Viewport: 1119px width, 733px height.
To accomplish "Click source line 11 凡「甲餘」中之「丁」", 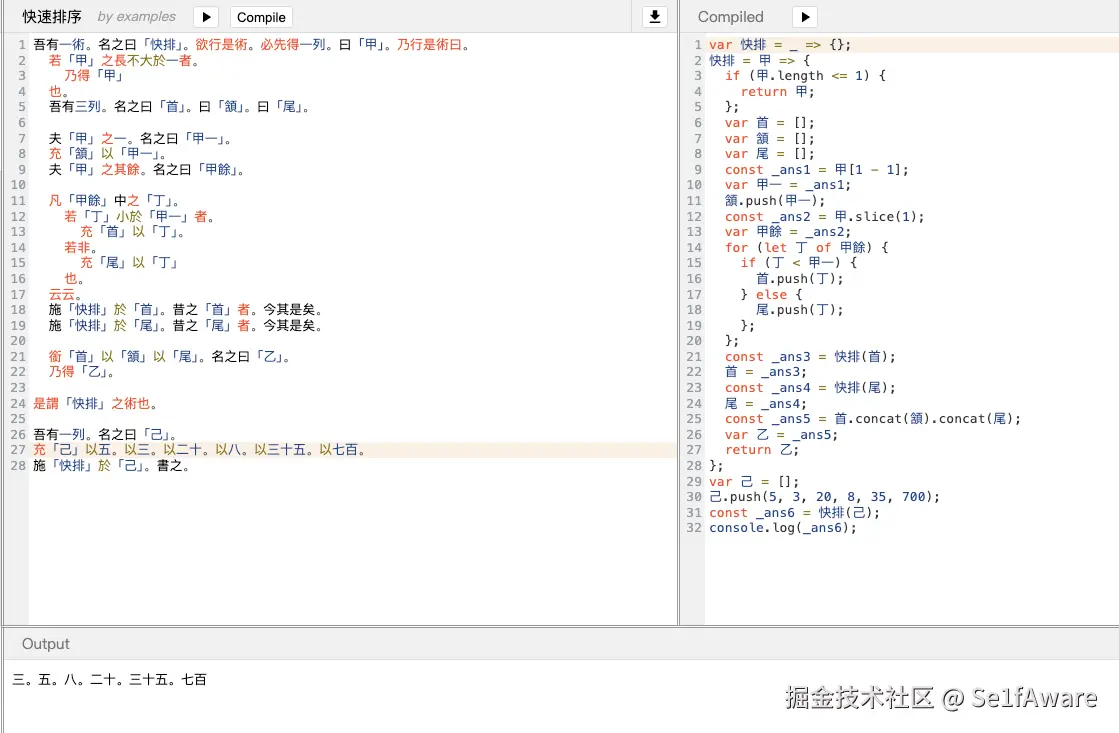I will 115,201.
